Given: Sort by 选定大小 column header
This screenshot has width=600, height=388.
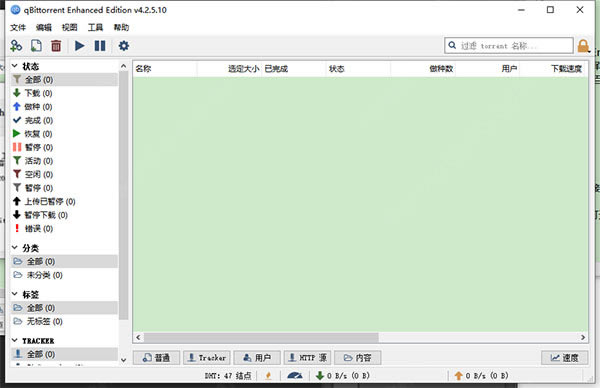Looking at the screenshot, I should coord(229,68).
